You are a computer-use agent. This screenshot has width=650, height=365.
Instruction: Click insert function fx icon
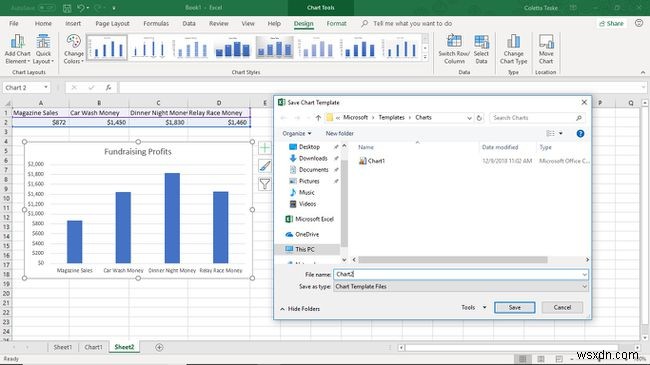coord(108,88)
